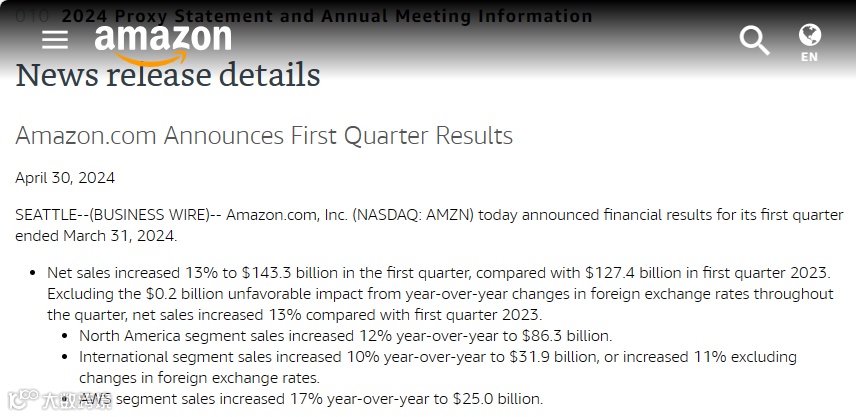The width and height of the screenshot is (856, 417).
Task: Select the AWS segment sales bullet
Action: (x=311, y=399)
